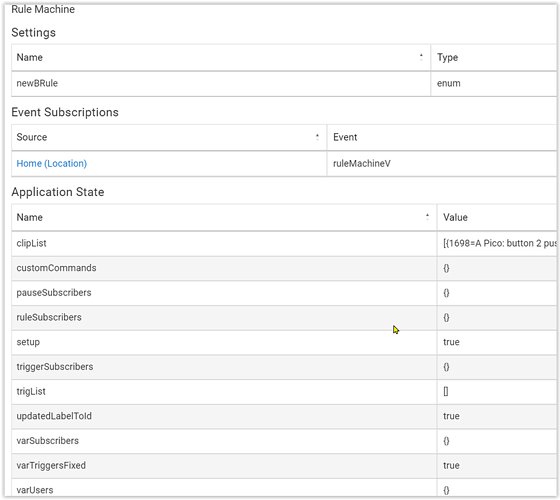
Task: Select the ruleSubscribers row name
Action: (x=49, y=317)
